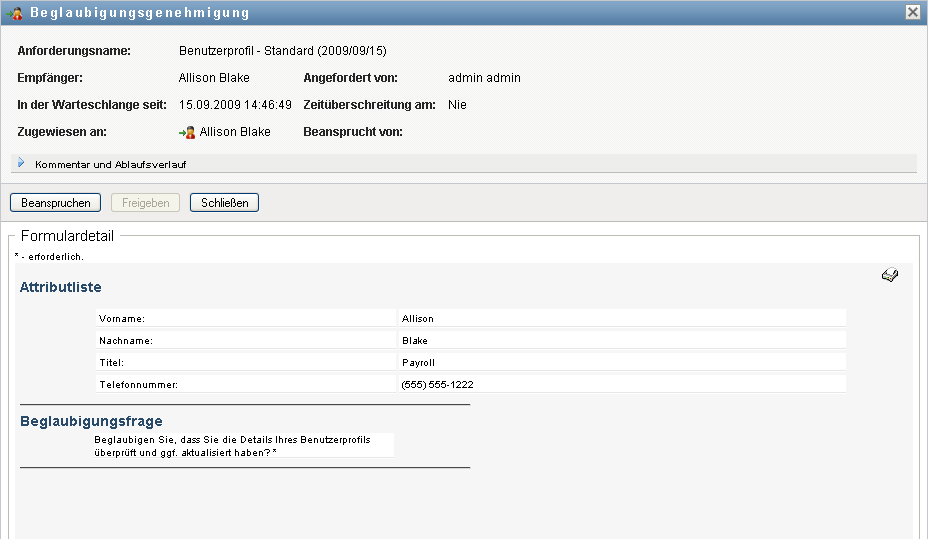Image resolution: width=928 pixels, height=539 pixels.
Task: Click the Attributliste section heading
Action: (61, 288)
